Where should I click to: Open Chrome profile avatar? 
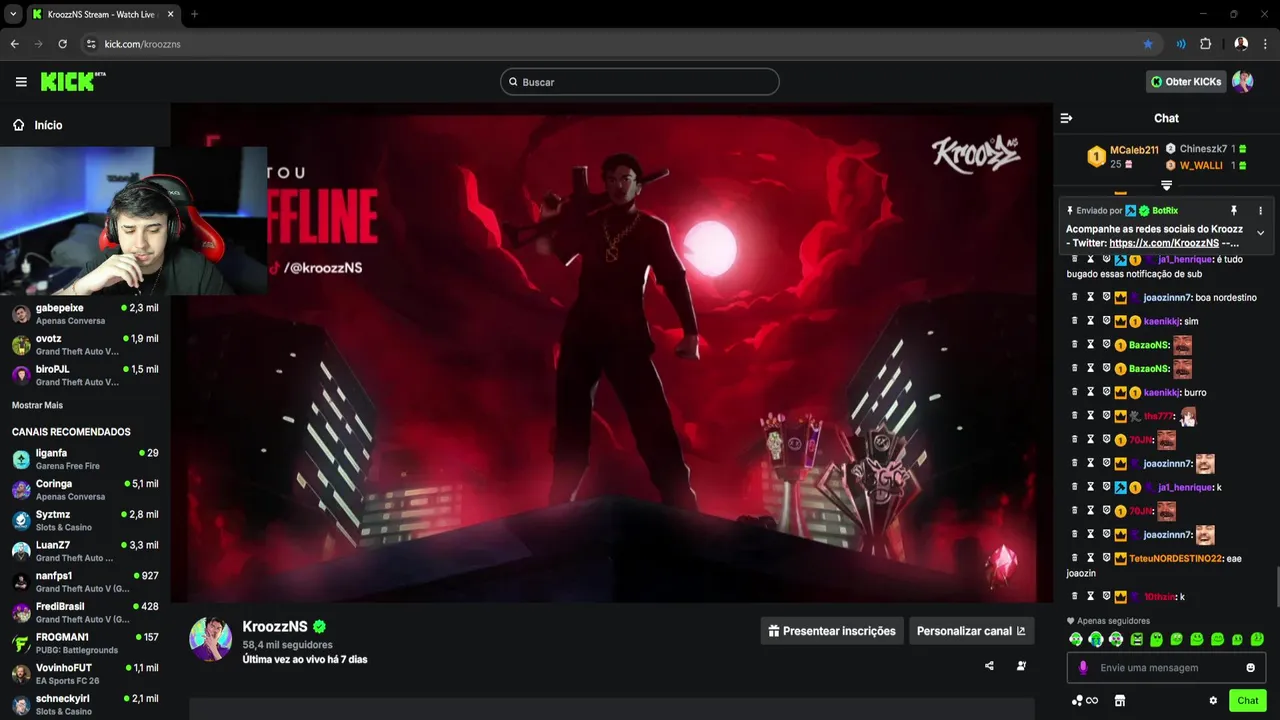1241,44
